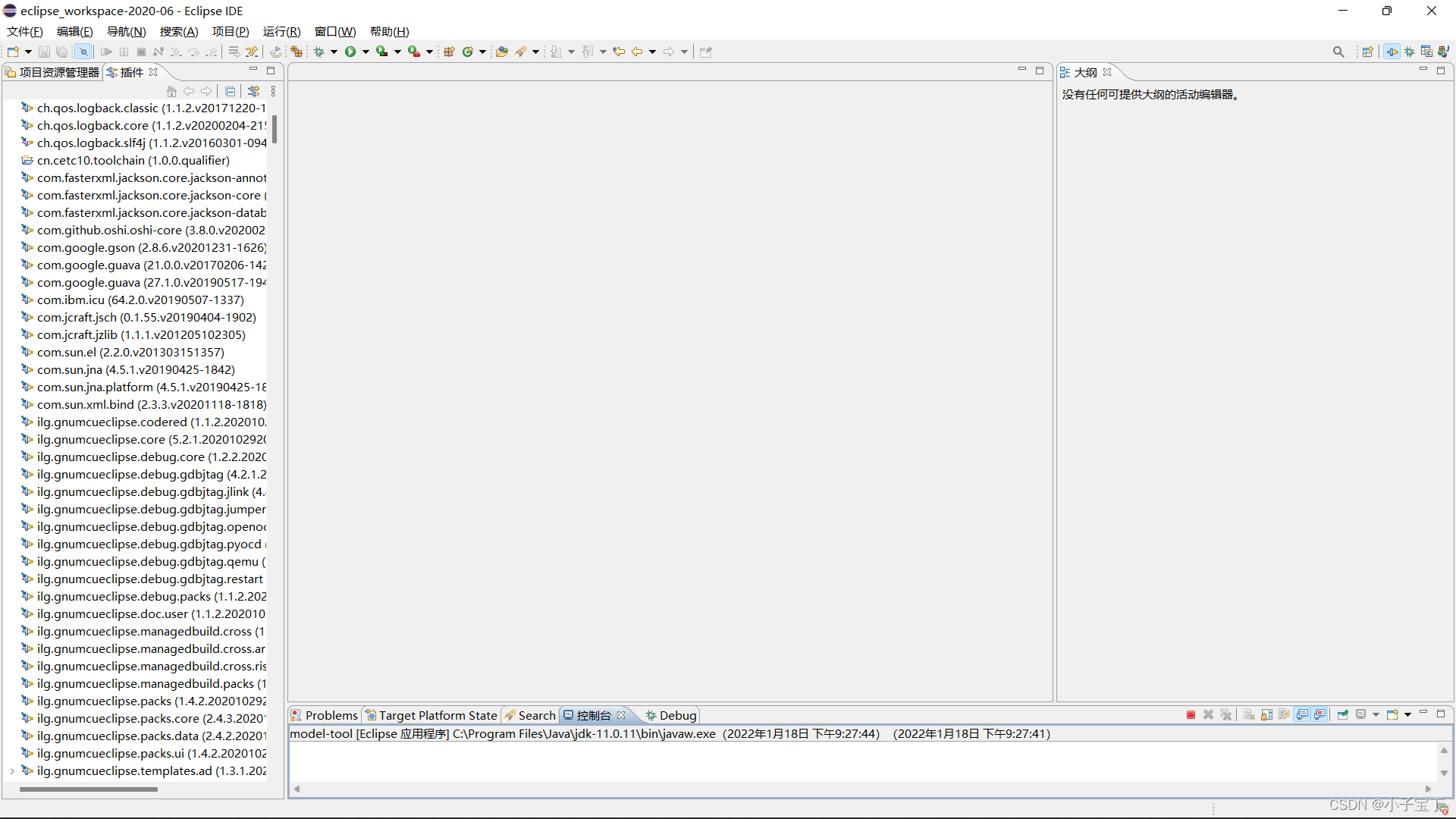Select ilg.gnumcueclipse.core plug-in entry
Screen dimensions: 1456x819
[x=143, y=439]
